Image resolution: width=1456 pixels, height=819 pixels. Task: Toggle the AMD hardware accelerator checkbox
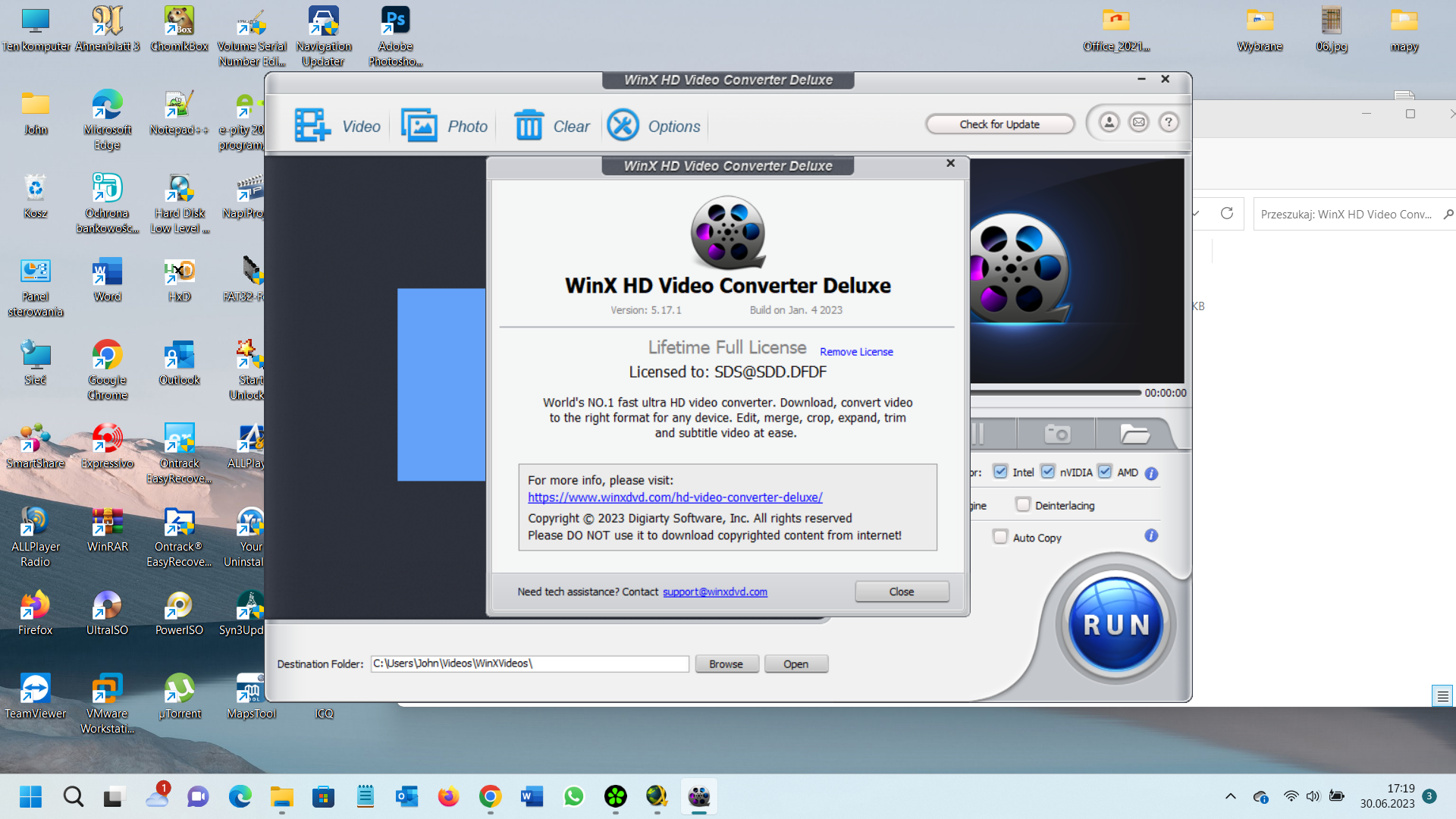coord(1105,472)
